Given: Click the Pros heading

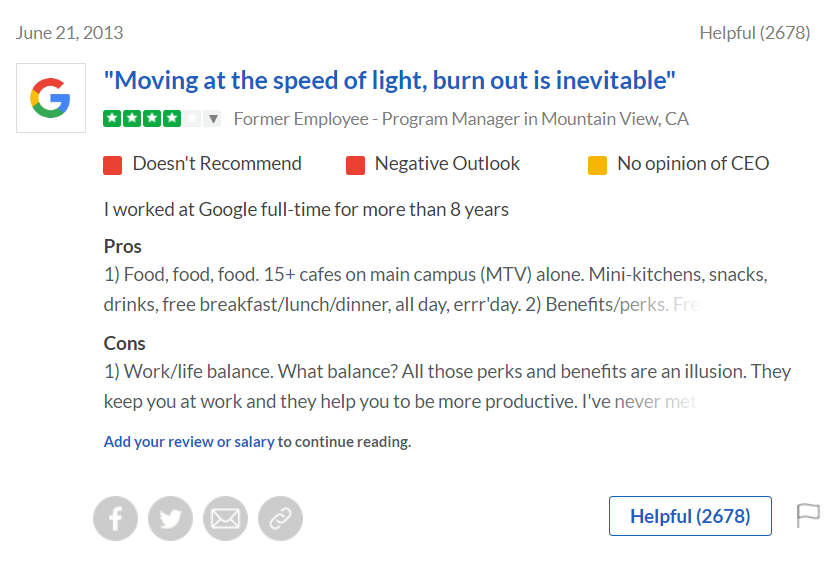Looking at the screenshot, I should coord(123,246).
